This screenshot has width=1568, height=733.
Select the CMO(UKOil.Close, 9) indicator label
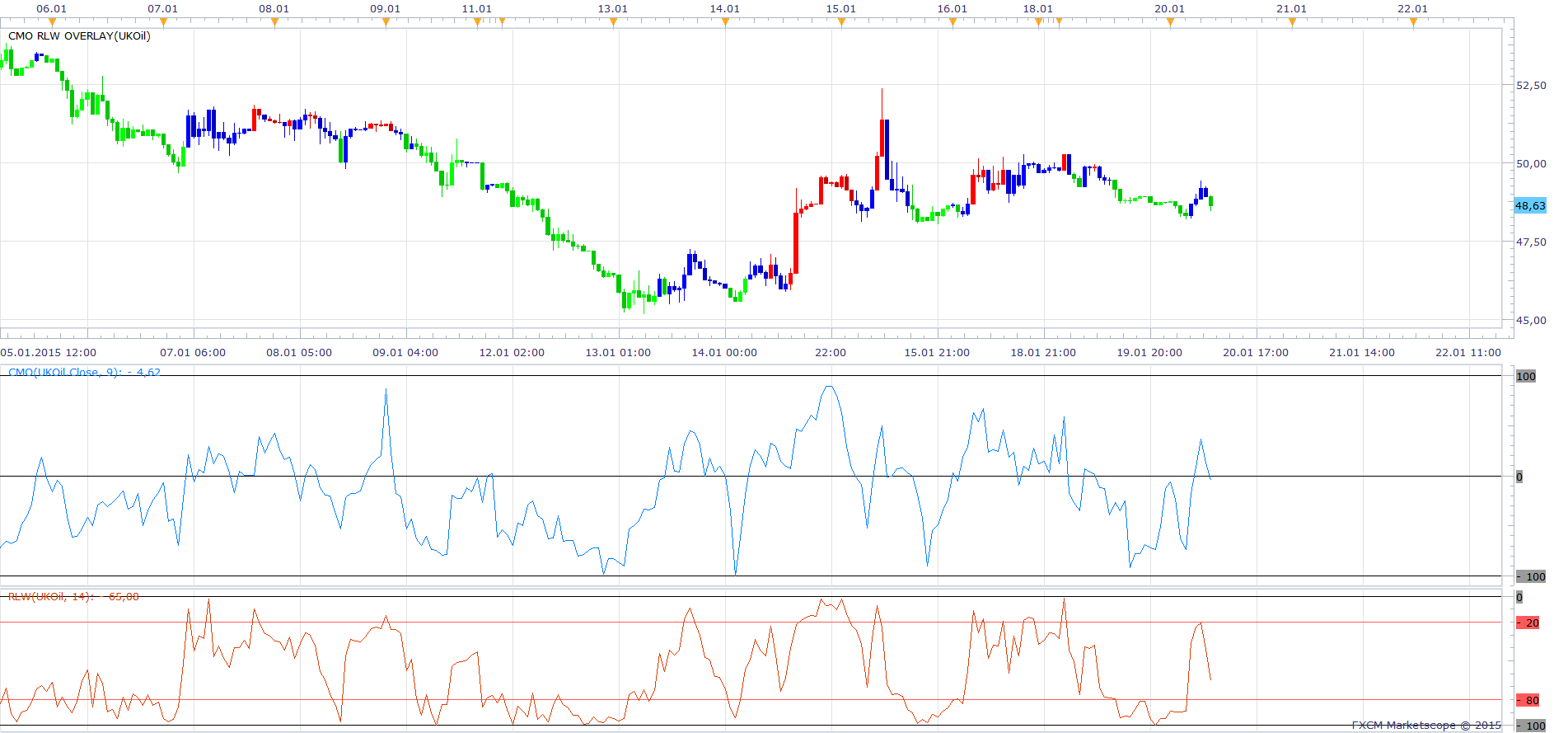click(x=84, y=372)
